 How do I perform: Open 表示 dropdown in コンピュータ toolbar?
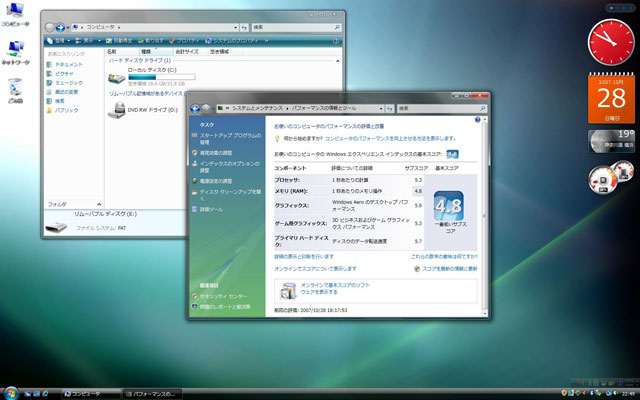pyautogui.click(x=88, y=41)
